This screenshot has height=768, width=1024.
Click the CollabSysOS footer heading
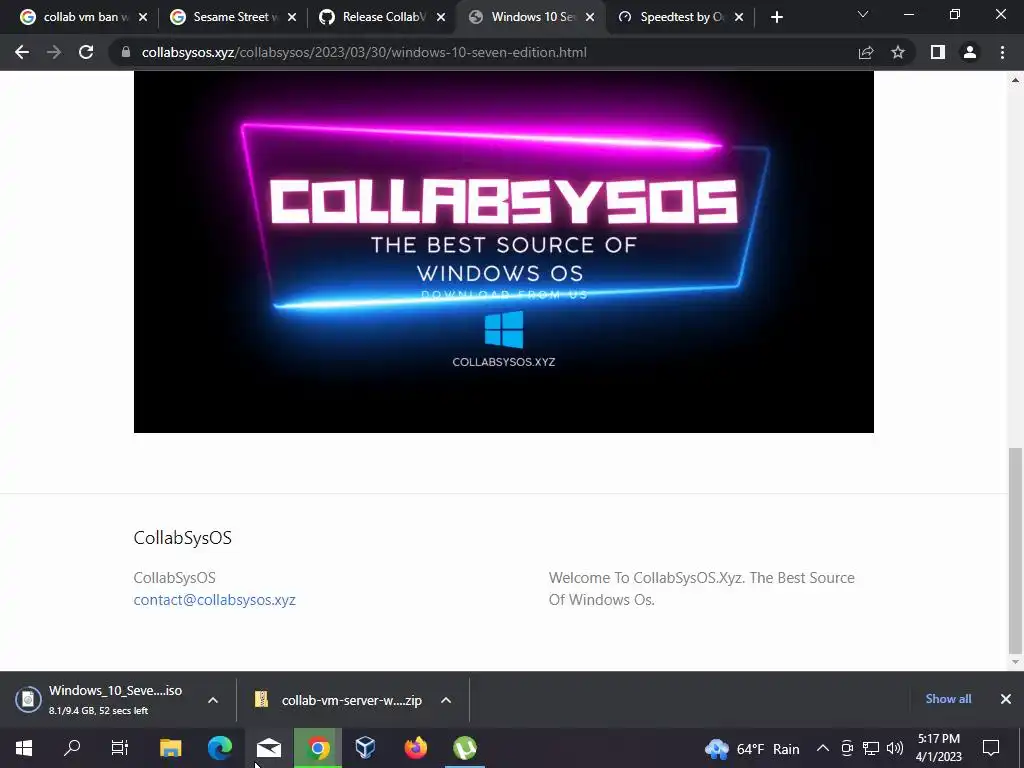tap(182, 537)
